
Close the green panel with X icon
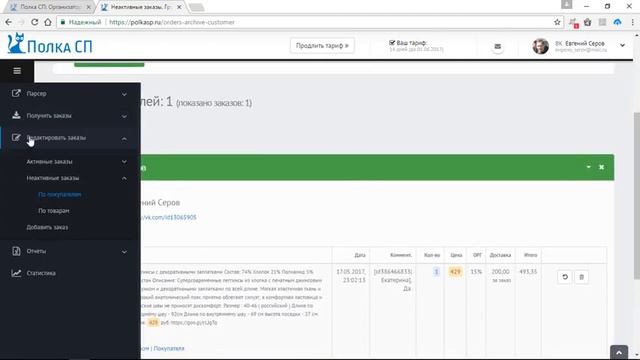coord(601,167)
